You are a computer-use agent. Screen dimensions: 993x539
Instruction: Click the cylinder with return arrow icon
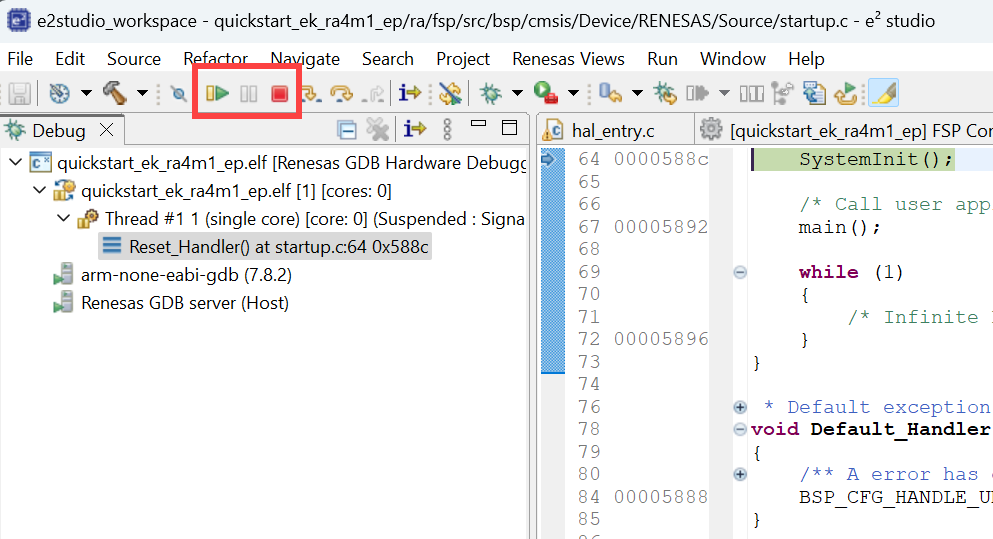click(x=610, y=93)
